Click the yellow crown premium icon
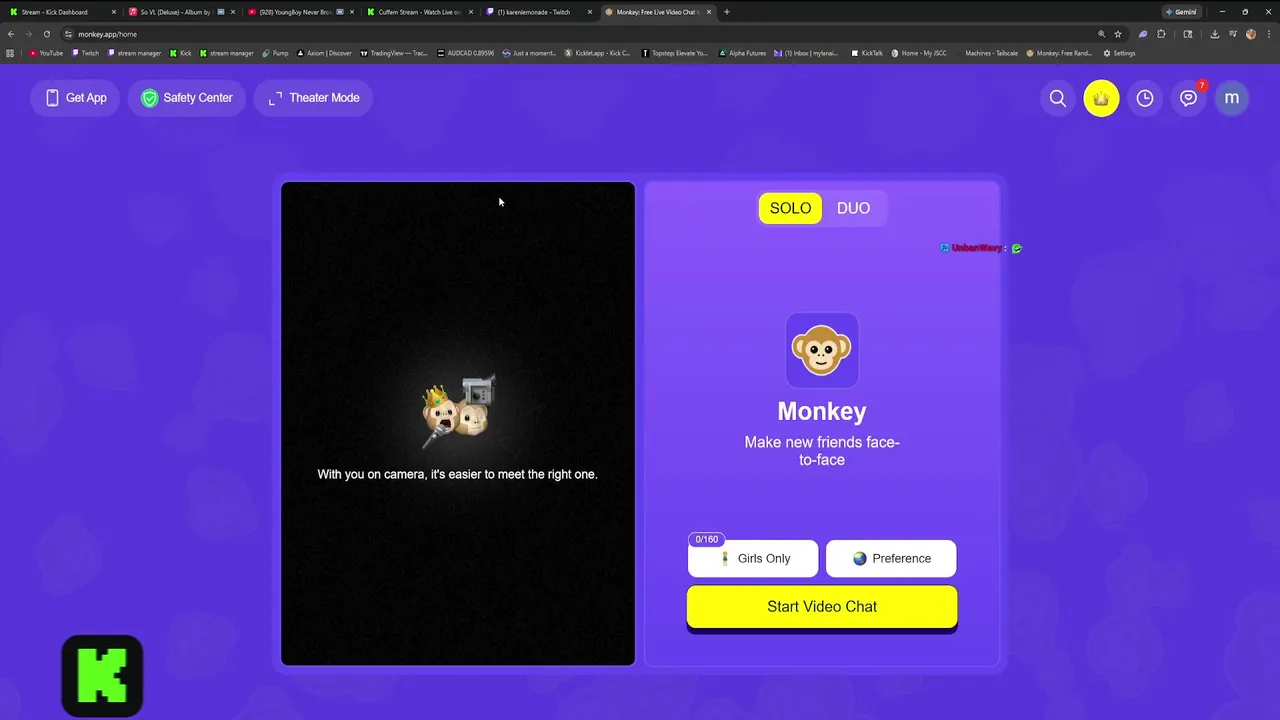 [1101, 98]
